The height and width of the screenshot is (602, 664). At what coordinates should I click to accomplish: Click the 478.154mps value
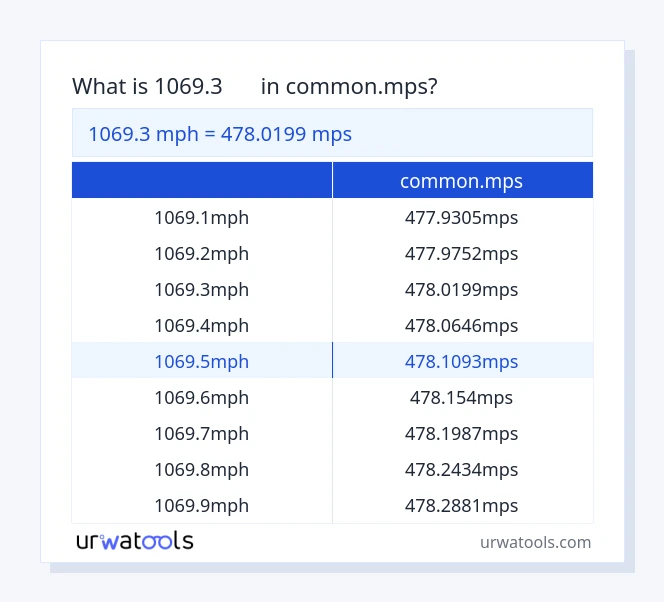pyautogui.click(x=461, y=397)
